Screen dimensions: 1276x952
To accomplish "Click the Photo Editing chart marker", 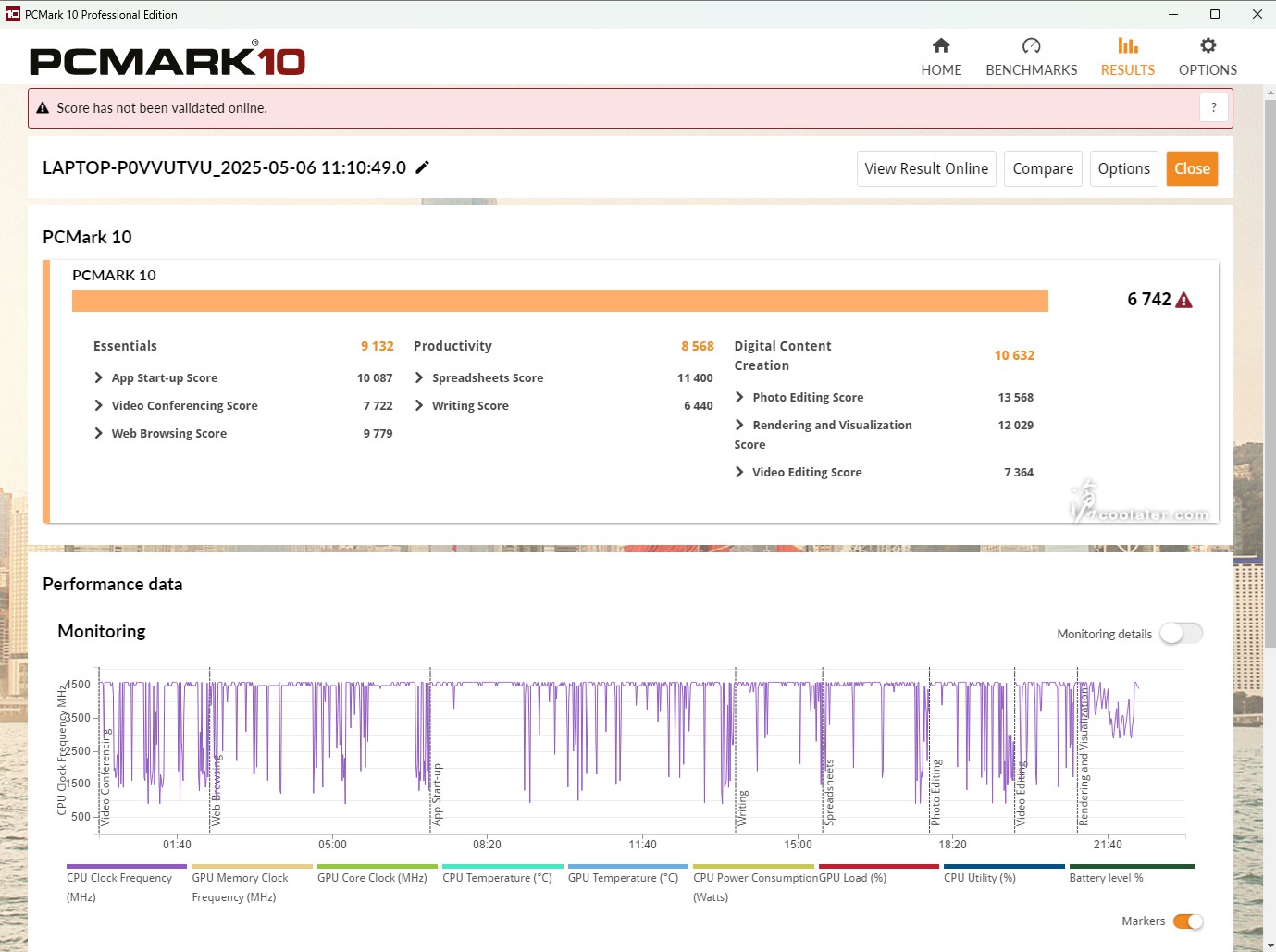I will [935, 793].
